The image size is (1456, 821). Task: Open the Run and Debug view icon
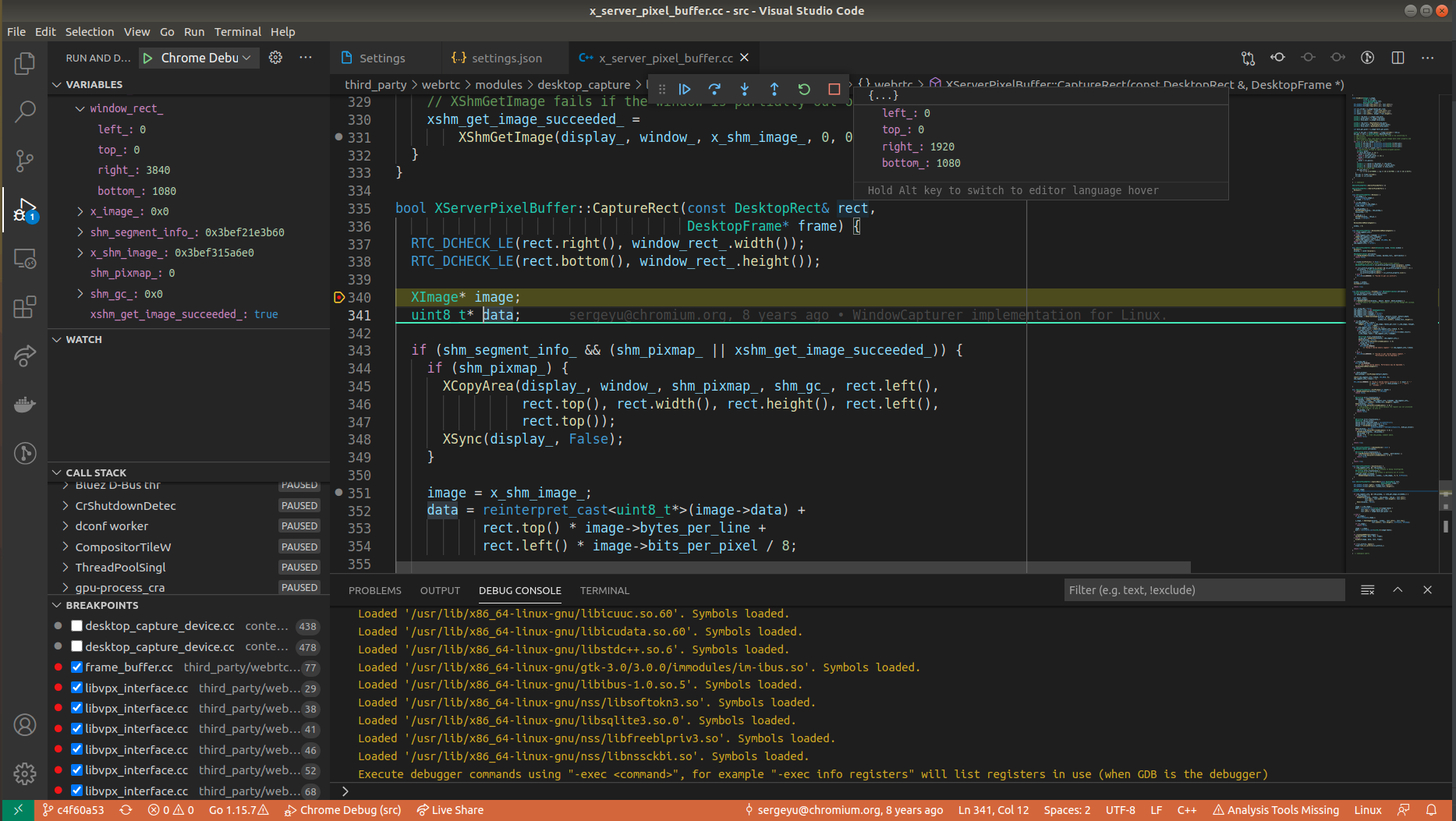pyautogui.click(x=25, y=210)
